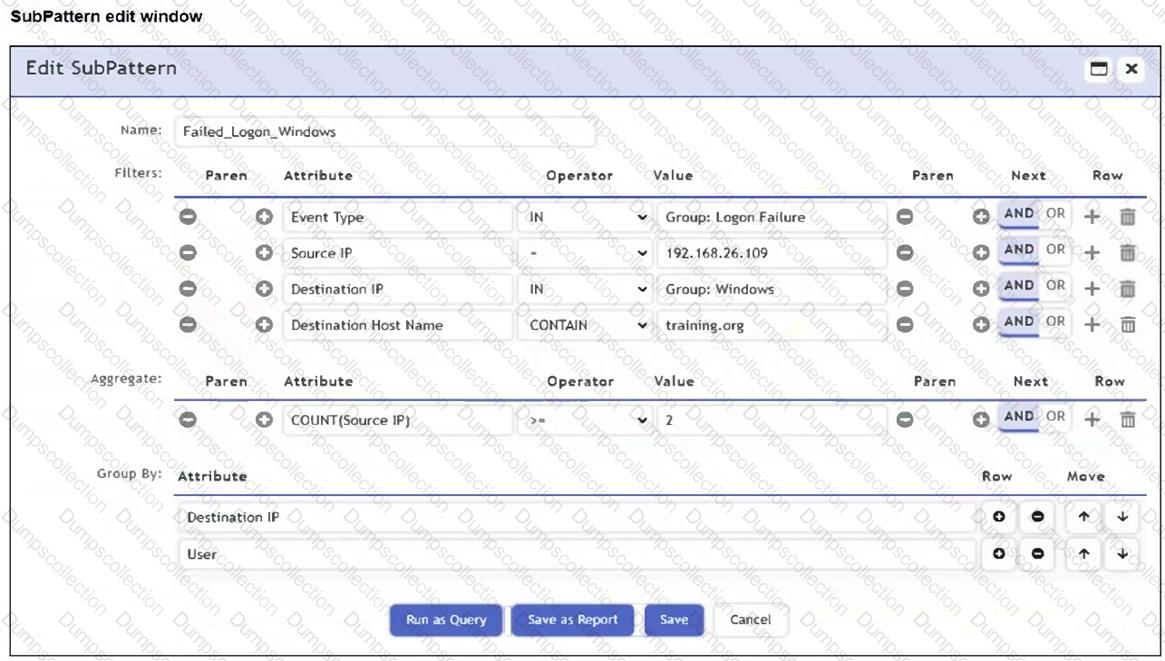Add a row after the Source IP filter

coord(1092,253)
